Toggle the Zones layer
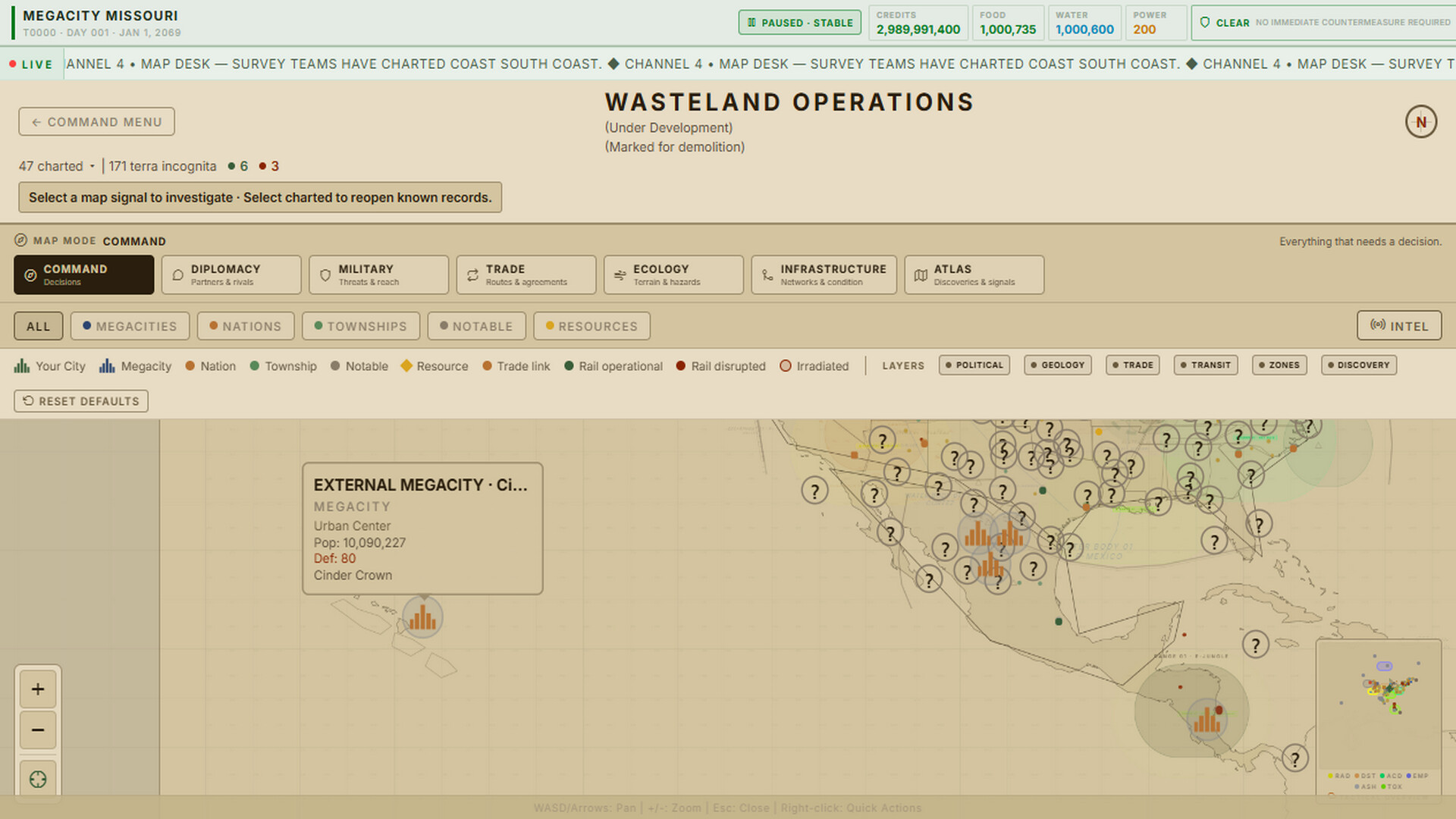The image size is (1456, 819). coord(1279,366)
